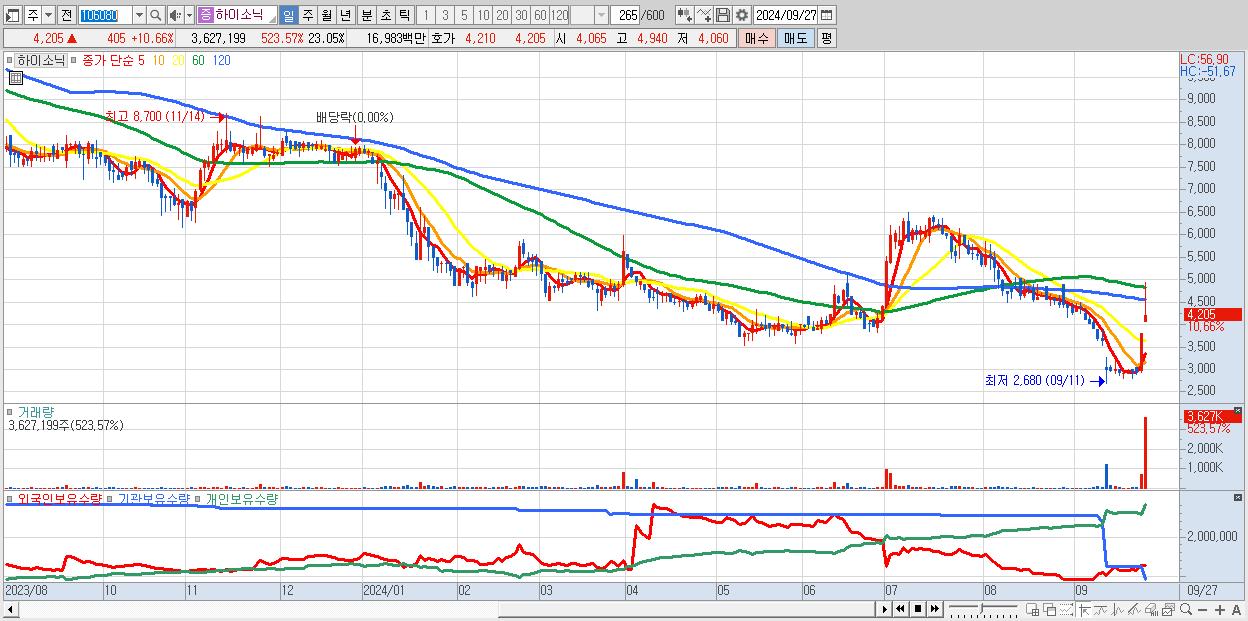Viewport: 1248px width, 621px height.
Task: Select the monthly 월 period
Action: (326, 15)
